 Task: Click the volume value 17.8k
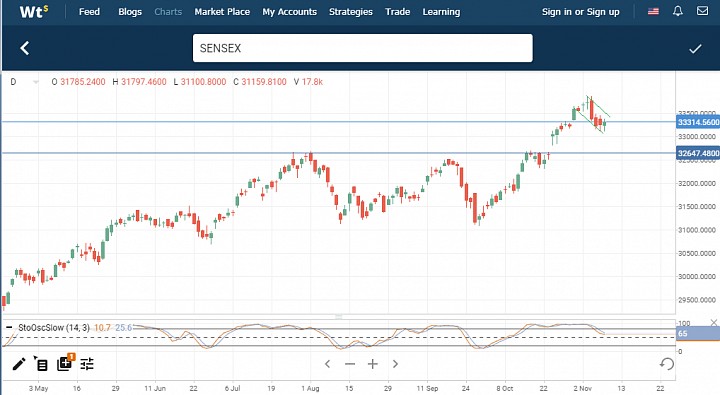pyautogui.click(x=312, y=82)
